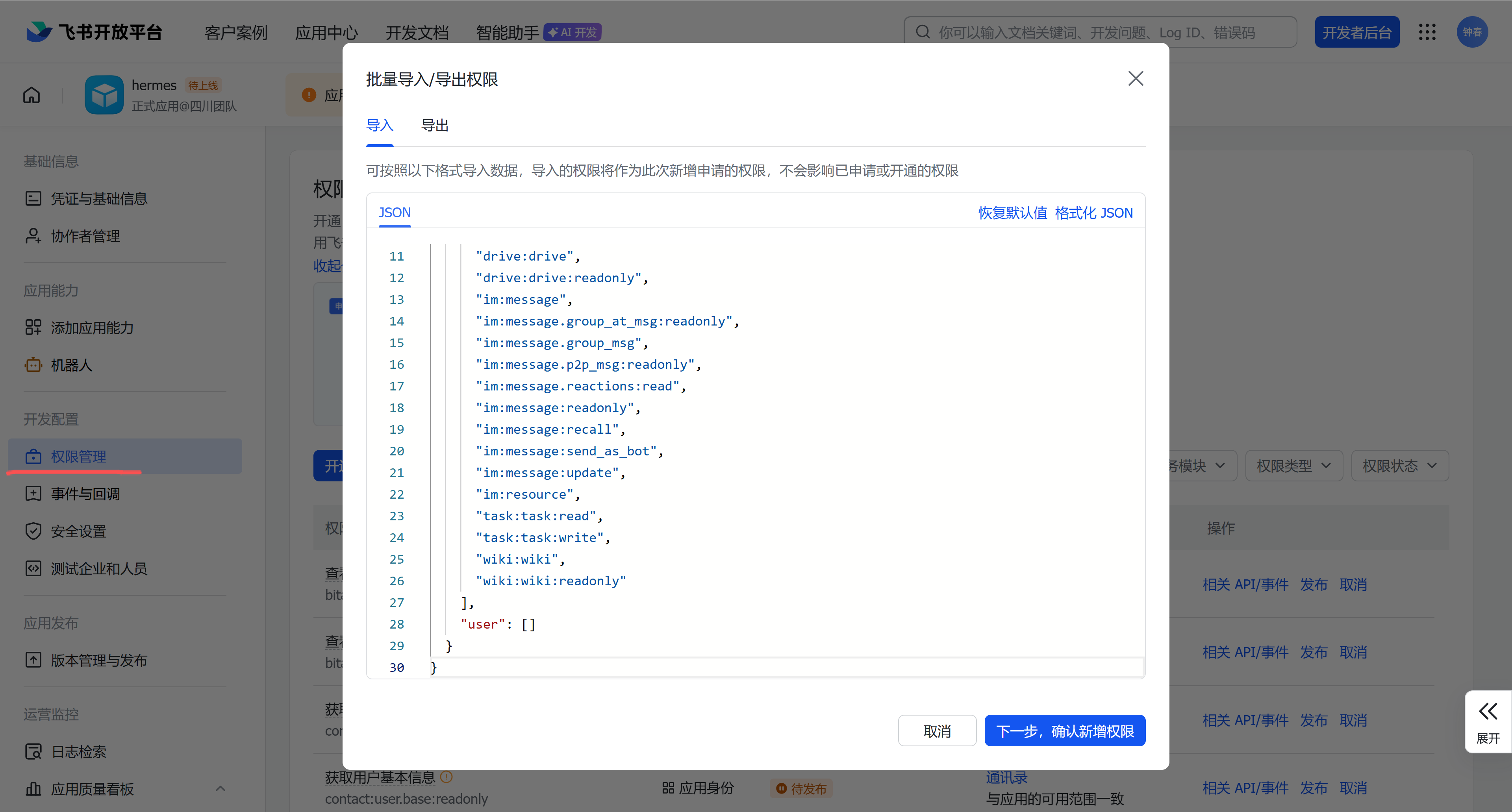Click 恢复默认值 link

click(x=1012, y=213)
